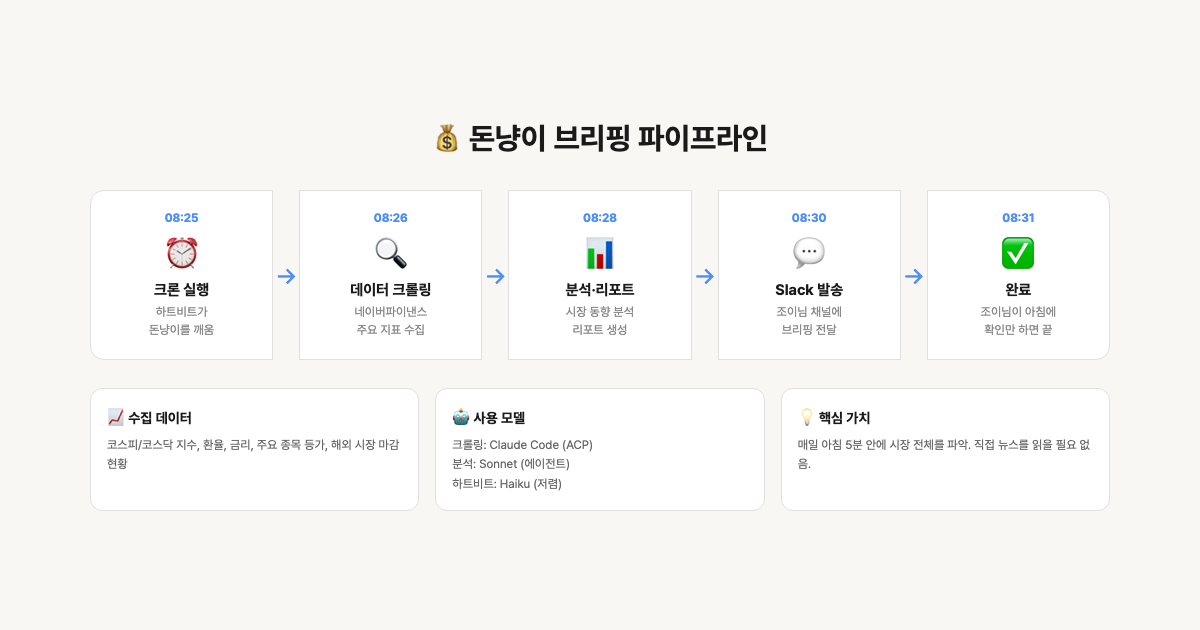
Task: Select the 크론 실행 step title
Action: (181, 290)
